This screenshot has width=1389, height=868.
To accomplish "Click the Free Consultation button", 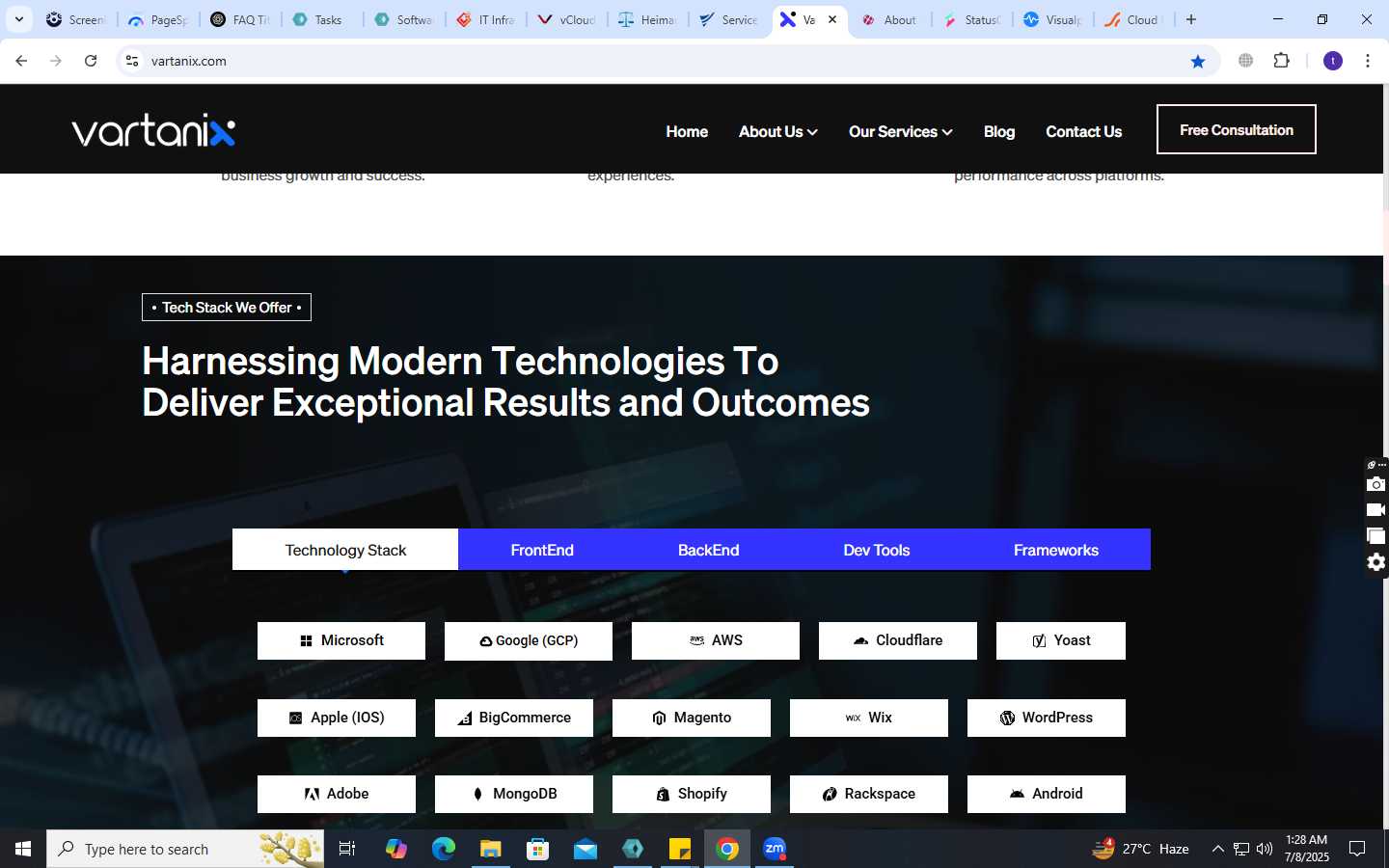I will 1237,129.
